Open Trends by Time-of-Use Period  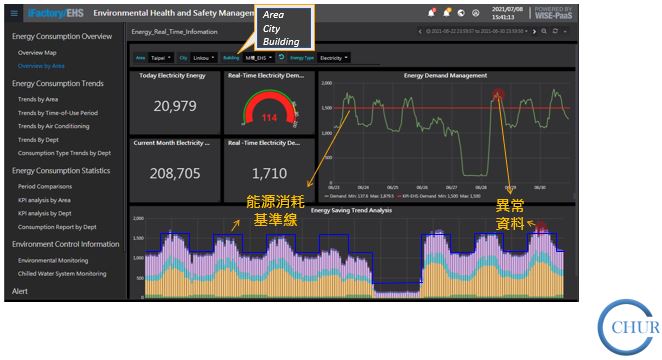click(58, 113)
